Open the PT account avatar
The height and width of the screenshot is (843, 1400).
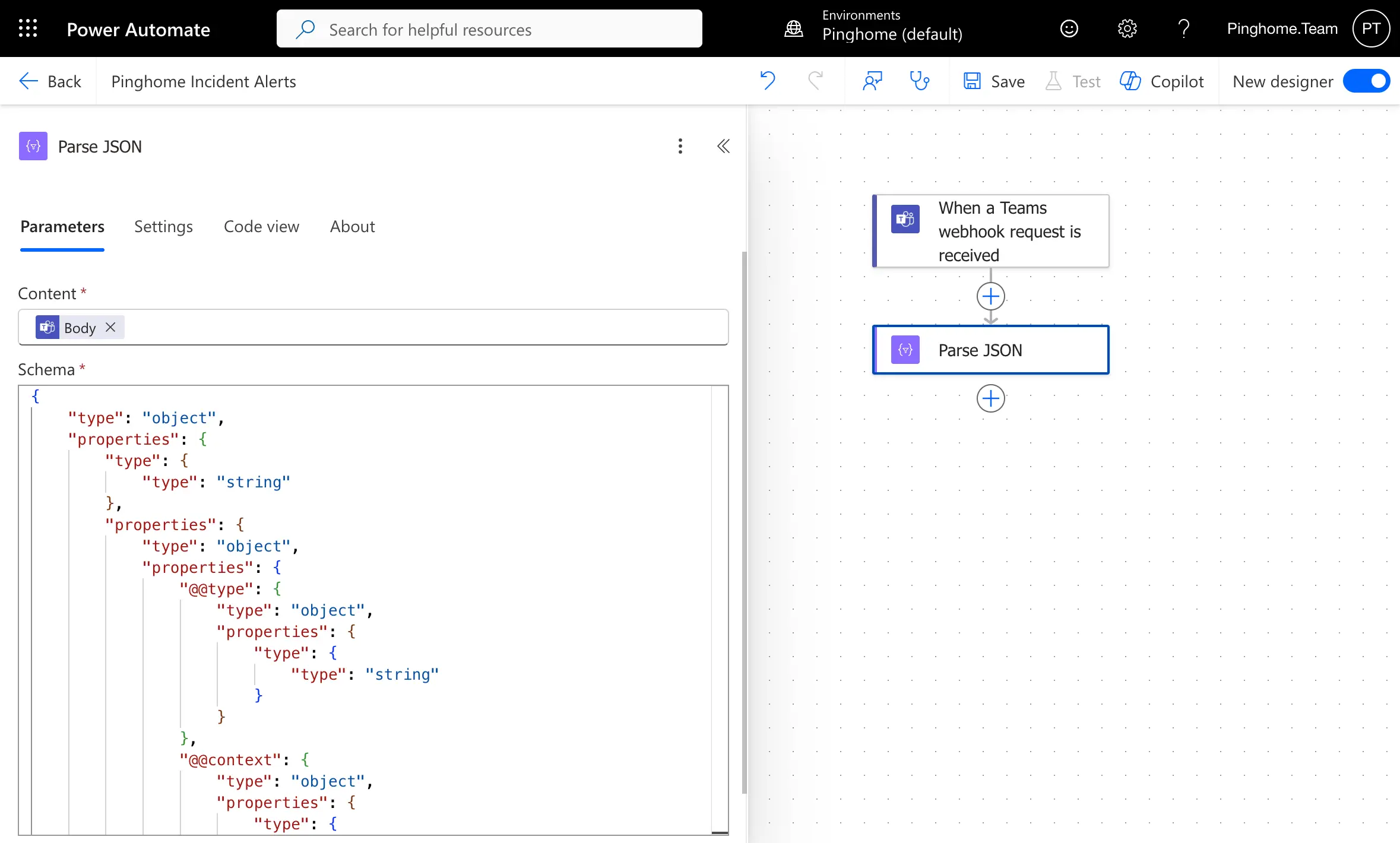1371,28
